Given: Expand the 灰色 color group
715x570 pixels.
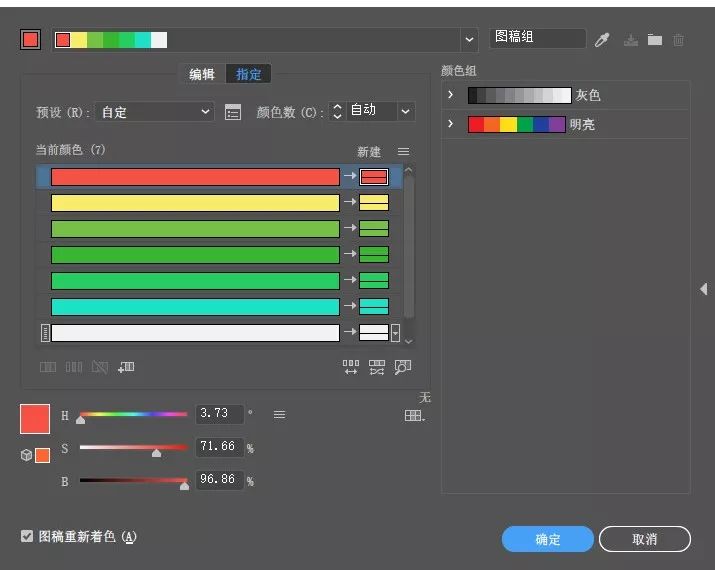Looking at the screenshot, I should click(451, 94).
